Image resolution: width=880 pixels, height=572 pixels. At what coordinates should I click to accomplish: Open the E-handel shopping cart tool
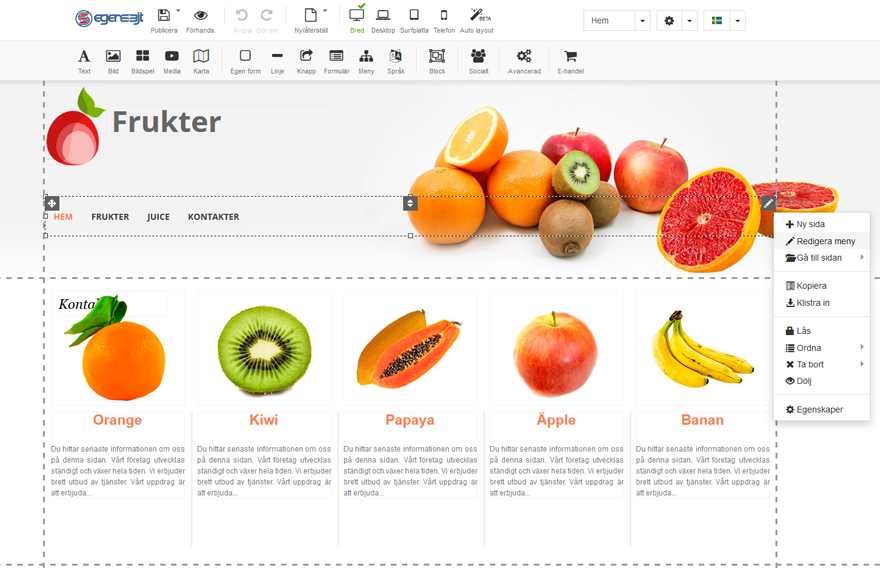click(x=571, y=61)
